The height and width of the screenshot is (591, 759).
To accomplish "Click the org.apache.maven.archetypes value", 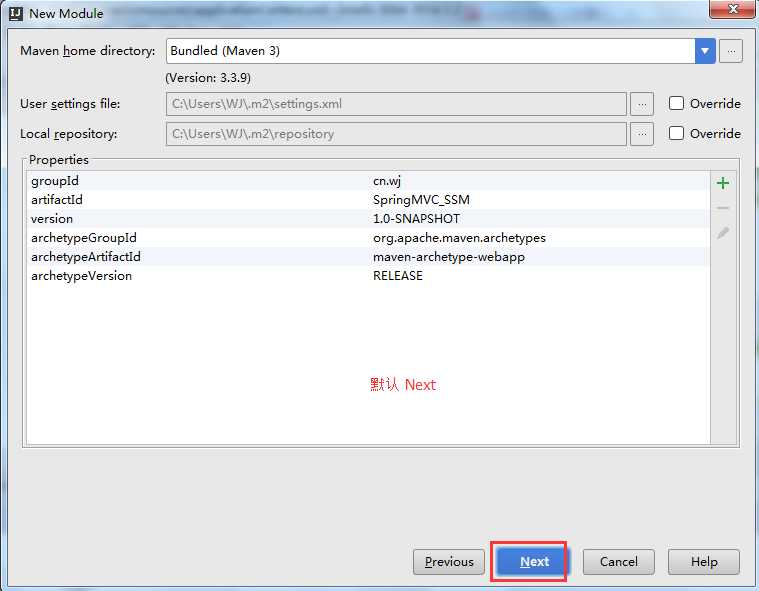I will [459, 238].
